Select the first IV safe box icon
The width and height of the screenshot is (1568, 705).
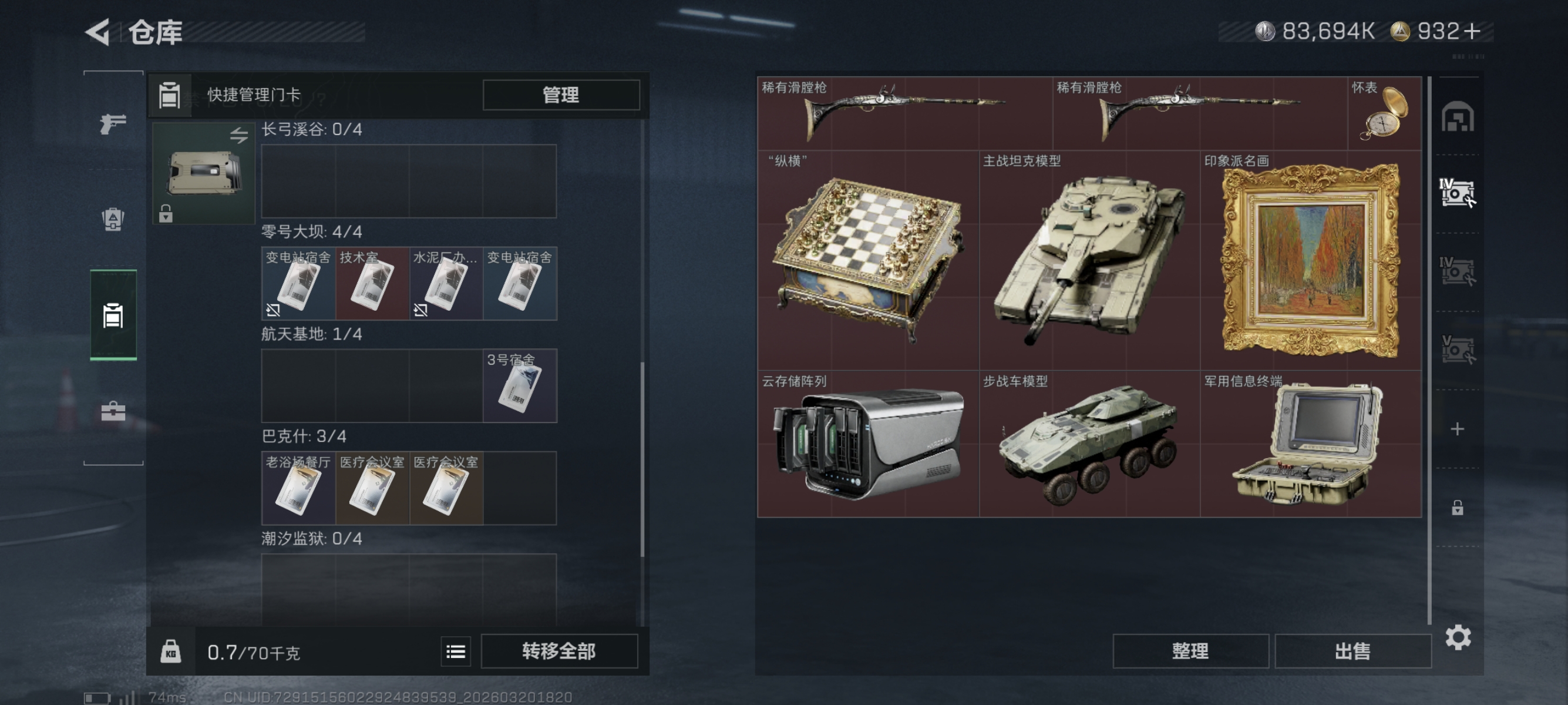(x=1457, y=193)
